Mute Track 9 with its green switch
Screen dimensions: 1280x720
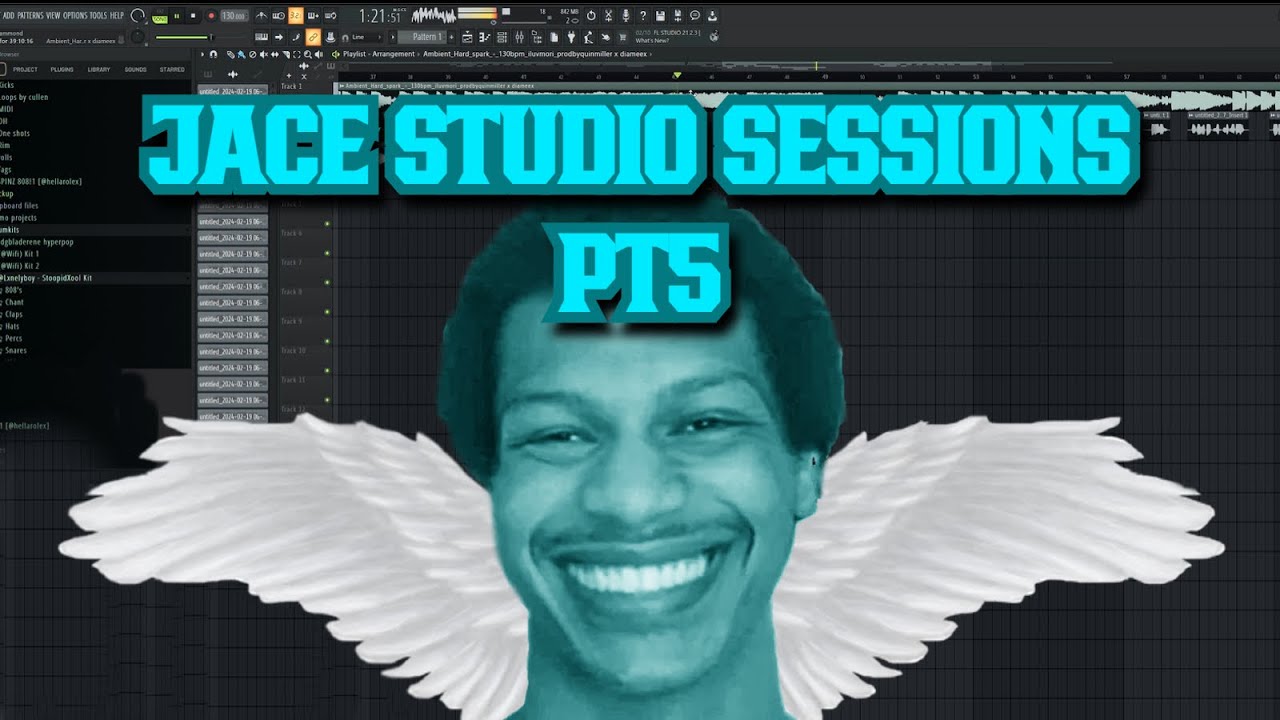(327, 341)
